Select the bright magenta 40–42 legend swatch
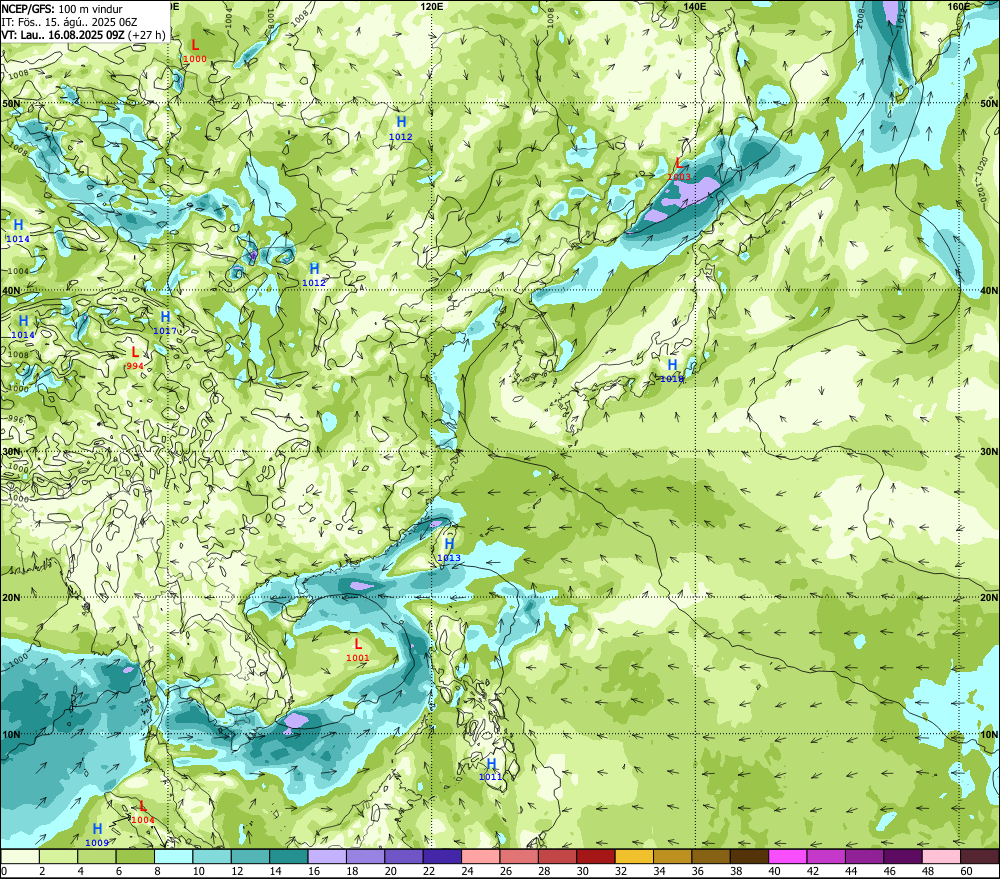This screenshot has width=1000, height=879. click(788, 857)
